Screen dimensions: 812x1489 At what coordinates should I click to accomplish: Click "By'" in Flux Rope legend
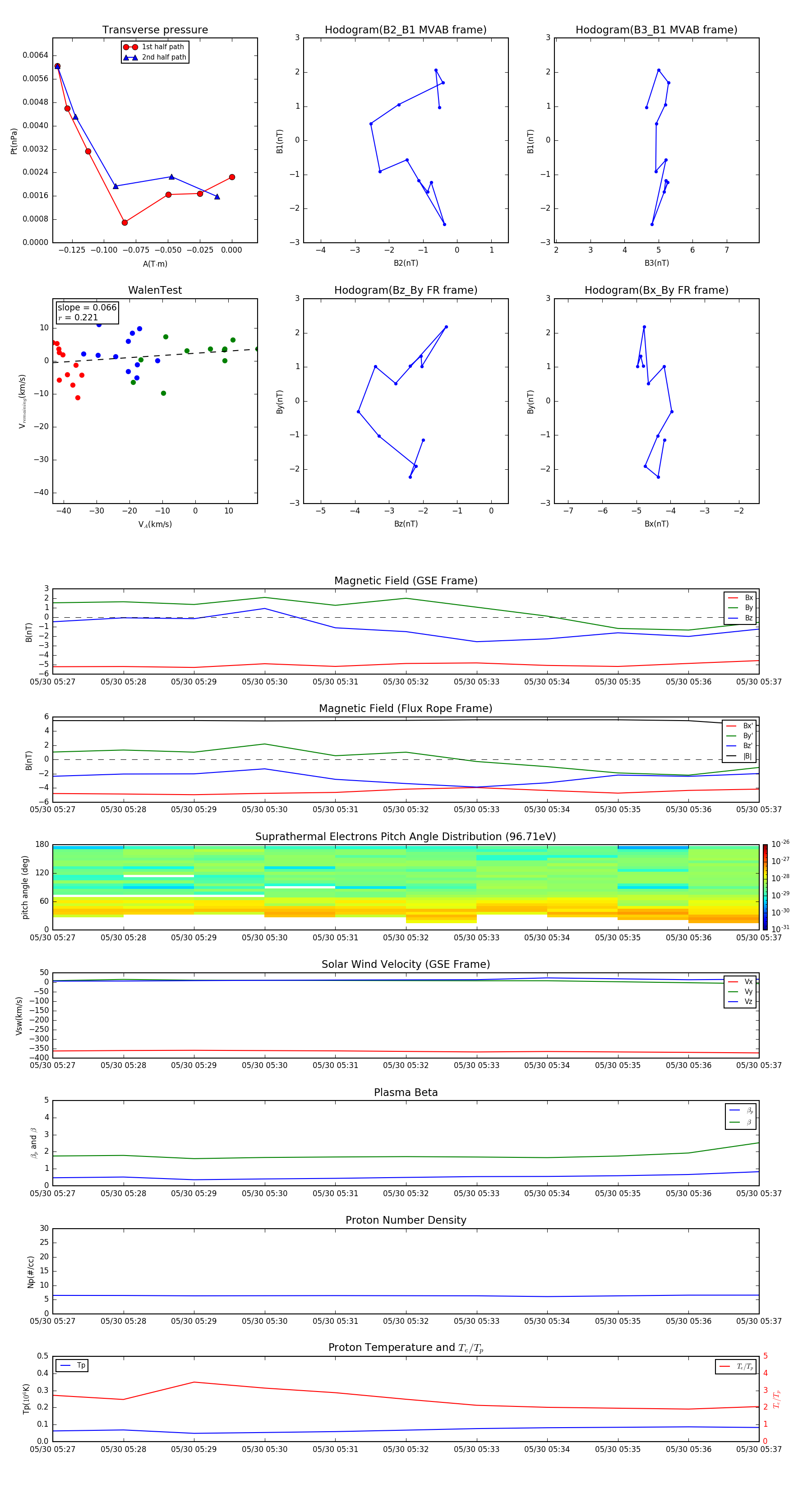coord(748,736)
